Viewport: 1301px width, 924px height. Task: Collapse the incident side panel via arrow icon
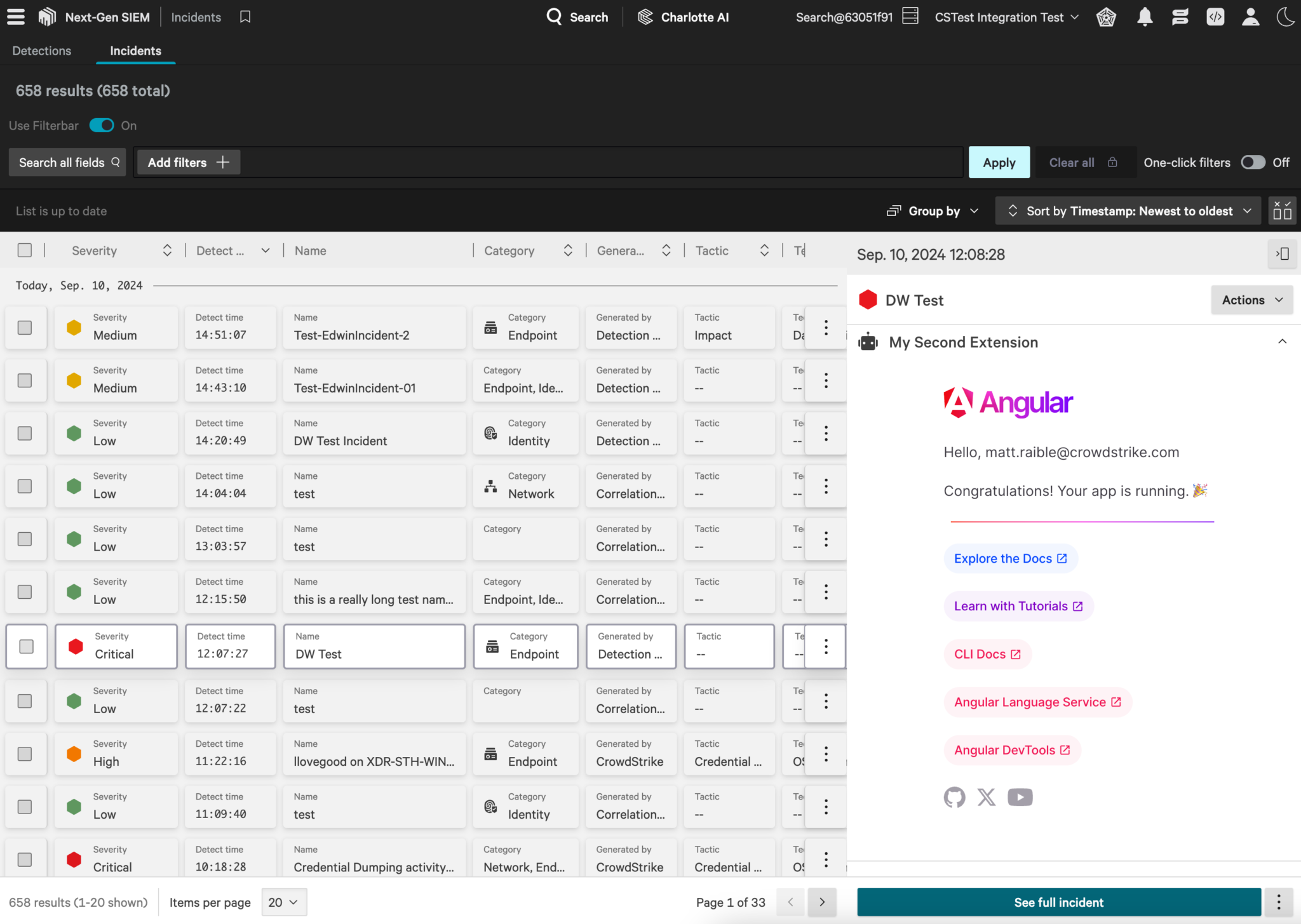click(1282, 253)
